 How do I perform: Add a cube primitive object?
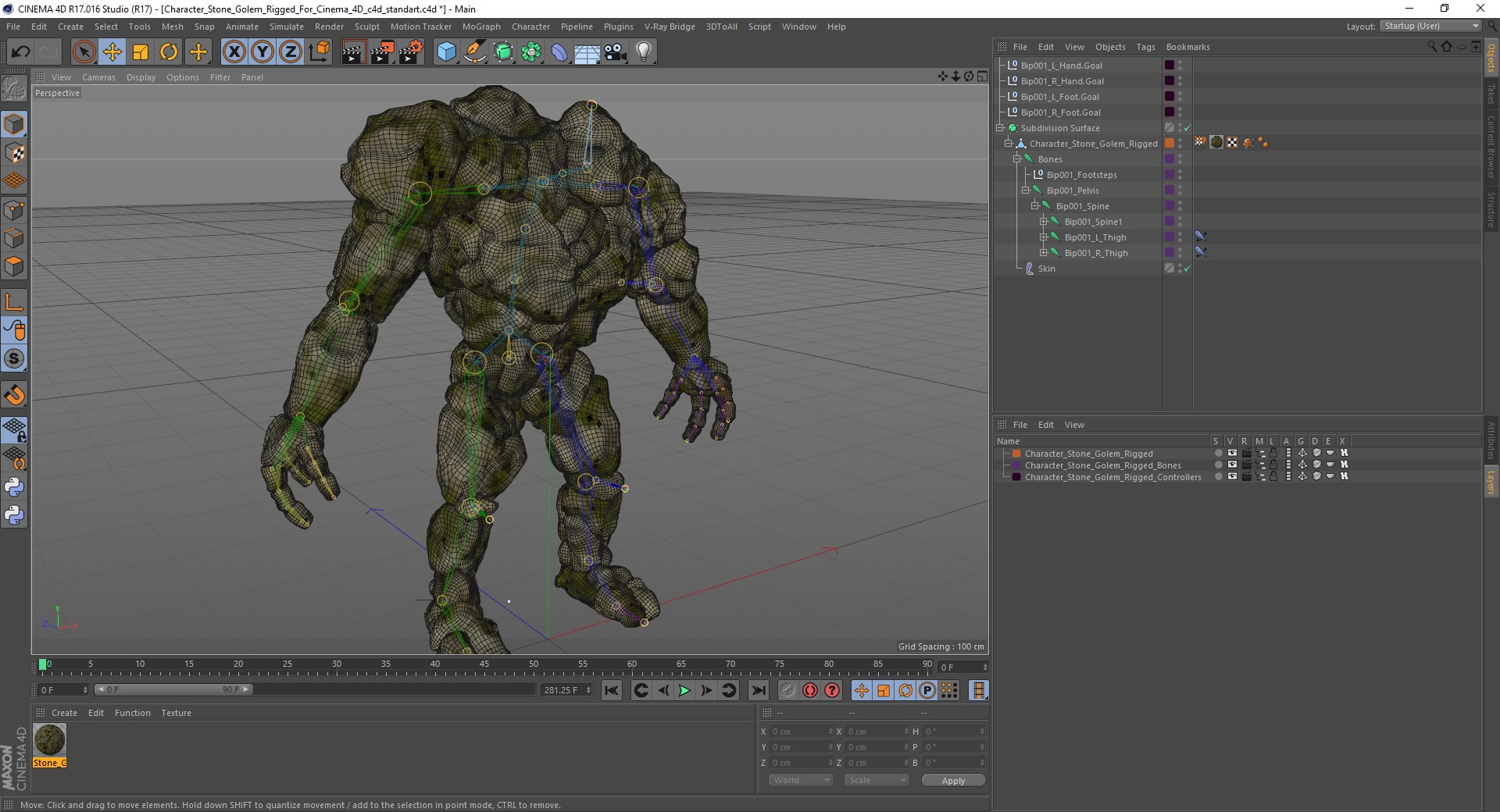(x=446, y=52)
